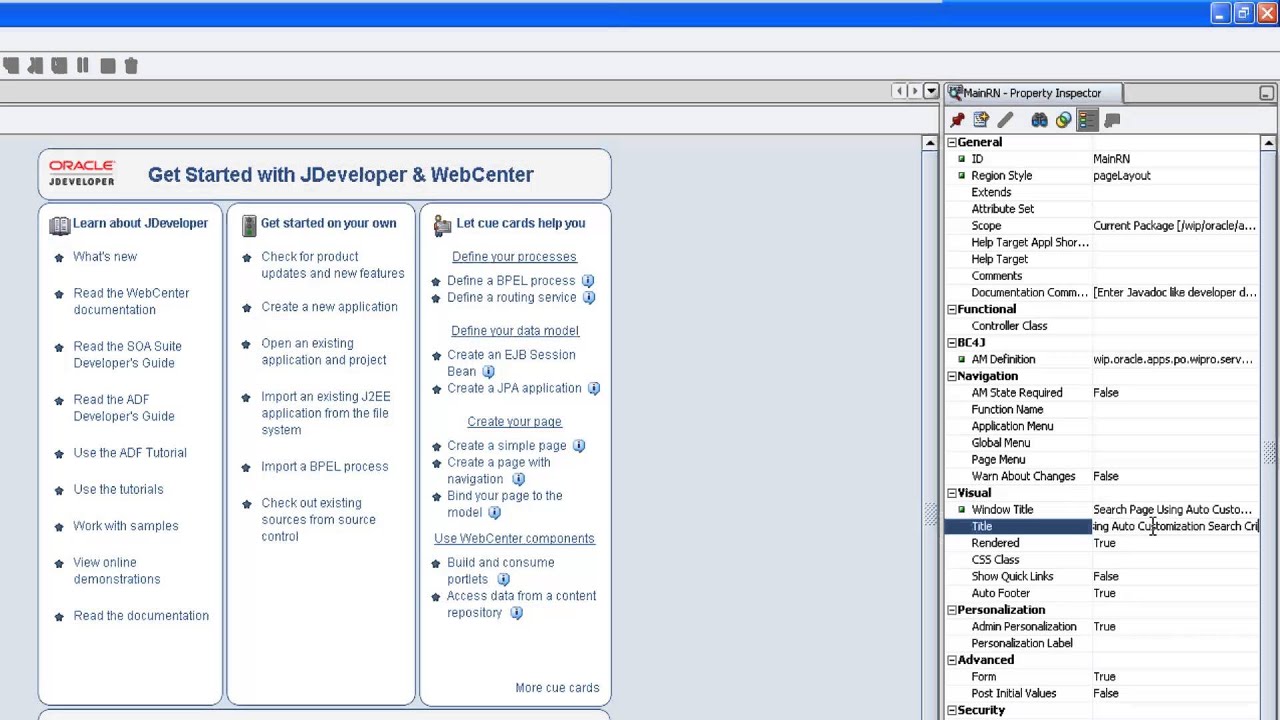The width and height of the screenshot is (1280, 720).
Task: Click info icon after Access data from a content repository
Action: point(516,613)
